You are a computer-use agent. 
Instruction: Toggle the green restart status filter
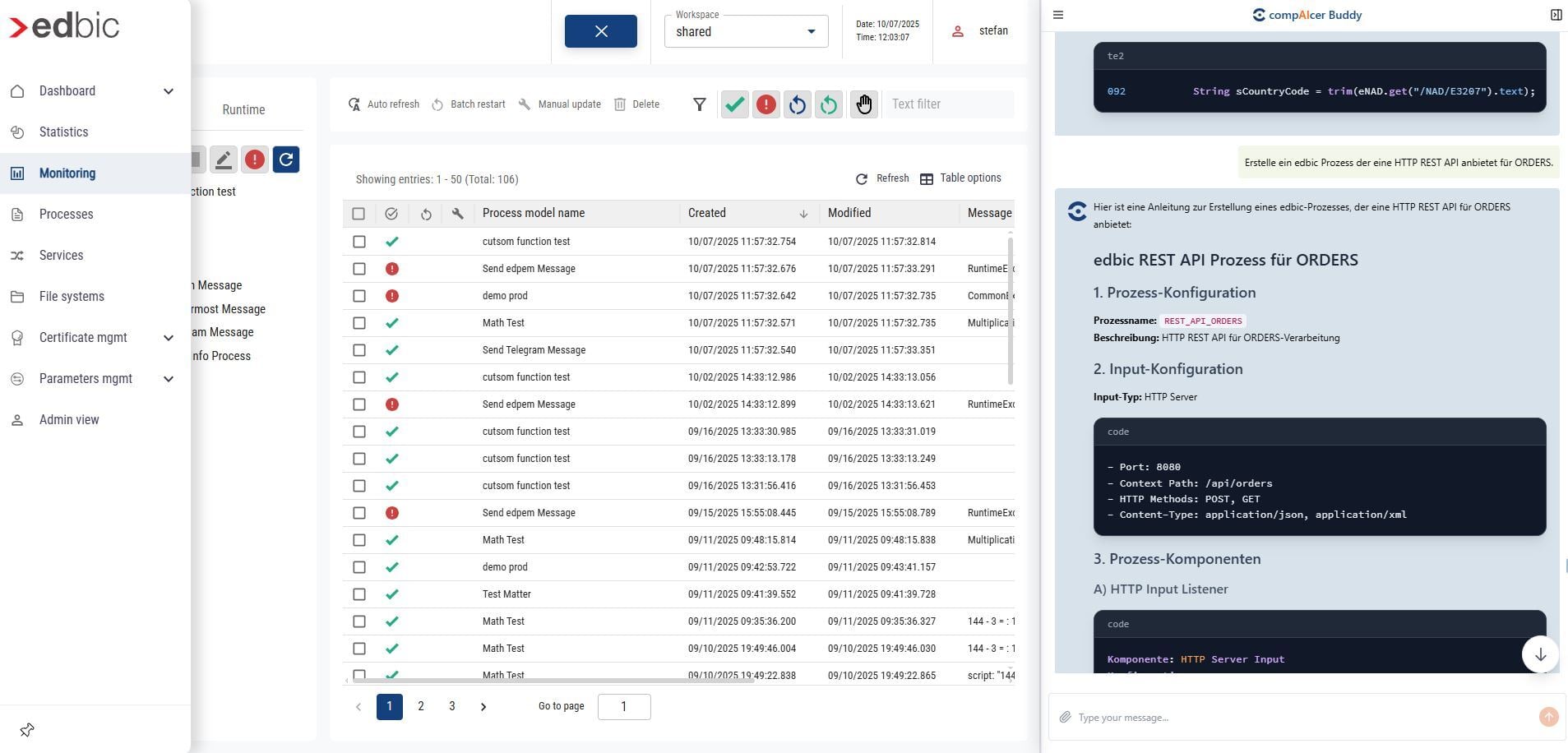[829, 104]
